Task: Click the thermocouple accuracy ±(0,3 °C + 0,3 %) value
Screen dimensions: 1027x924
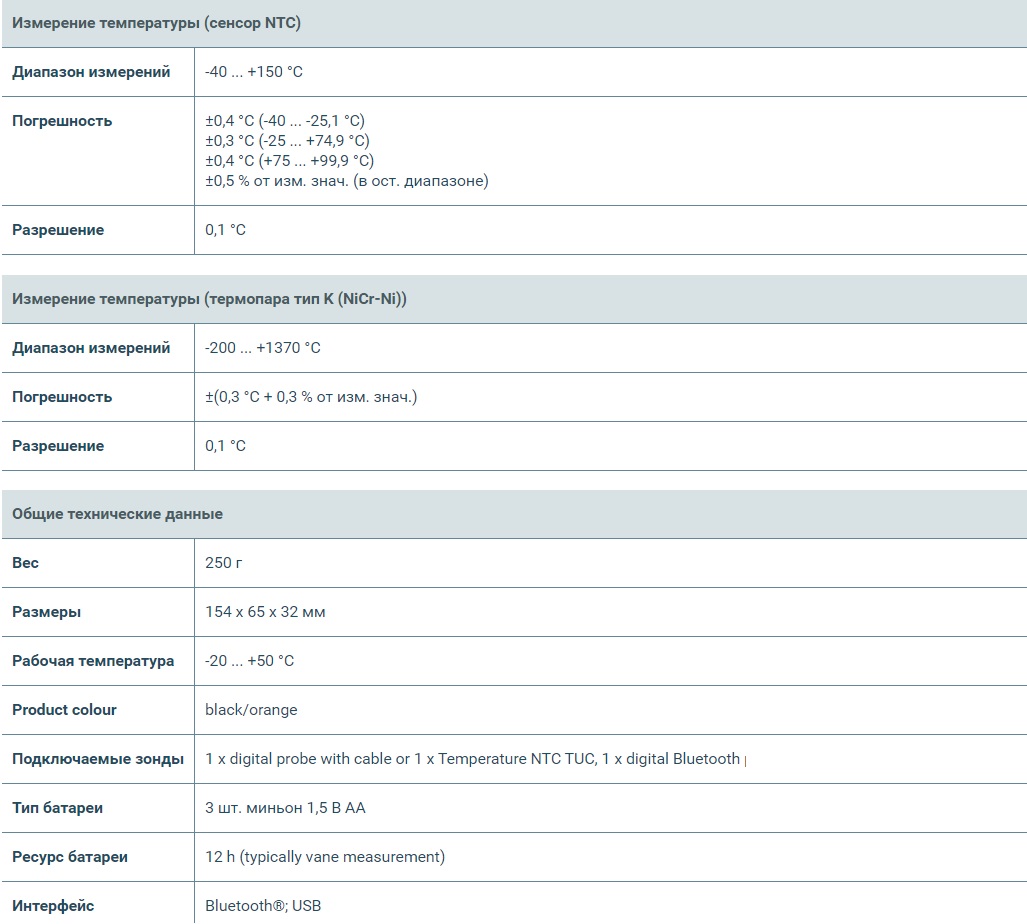Action: (311, 397)
